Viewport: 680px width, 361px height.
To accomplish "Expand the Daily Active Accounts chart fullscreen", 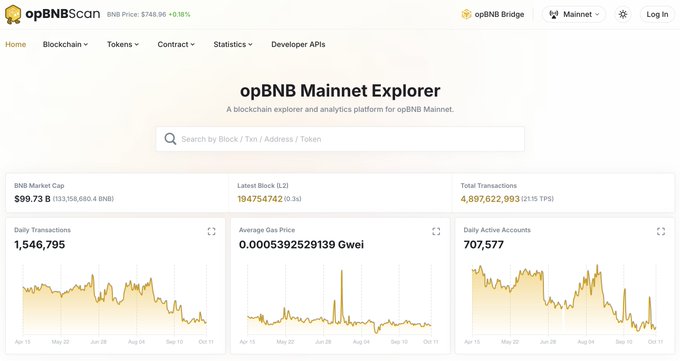I will [660, 231].
